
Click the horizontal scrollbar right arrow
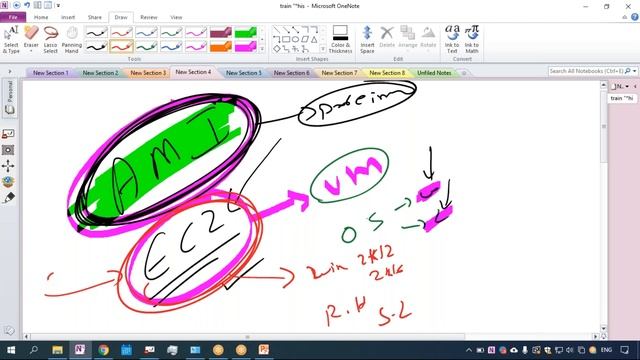[x=596, y=337]
